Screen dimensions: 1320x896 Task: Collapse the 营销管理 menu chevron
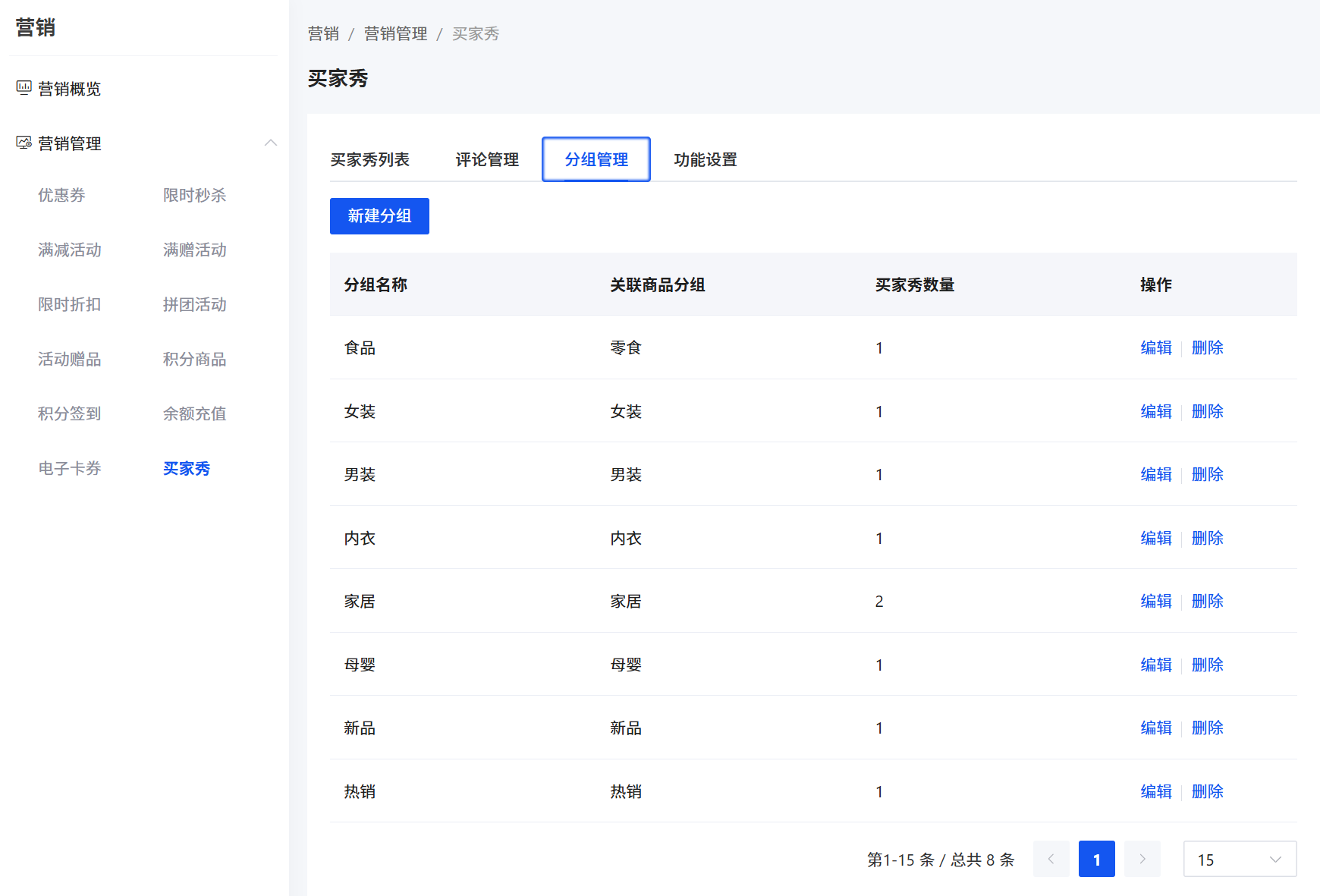click(271, 143)
